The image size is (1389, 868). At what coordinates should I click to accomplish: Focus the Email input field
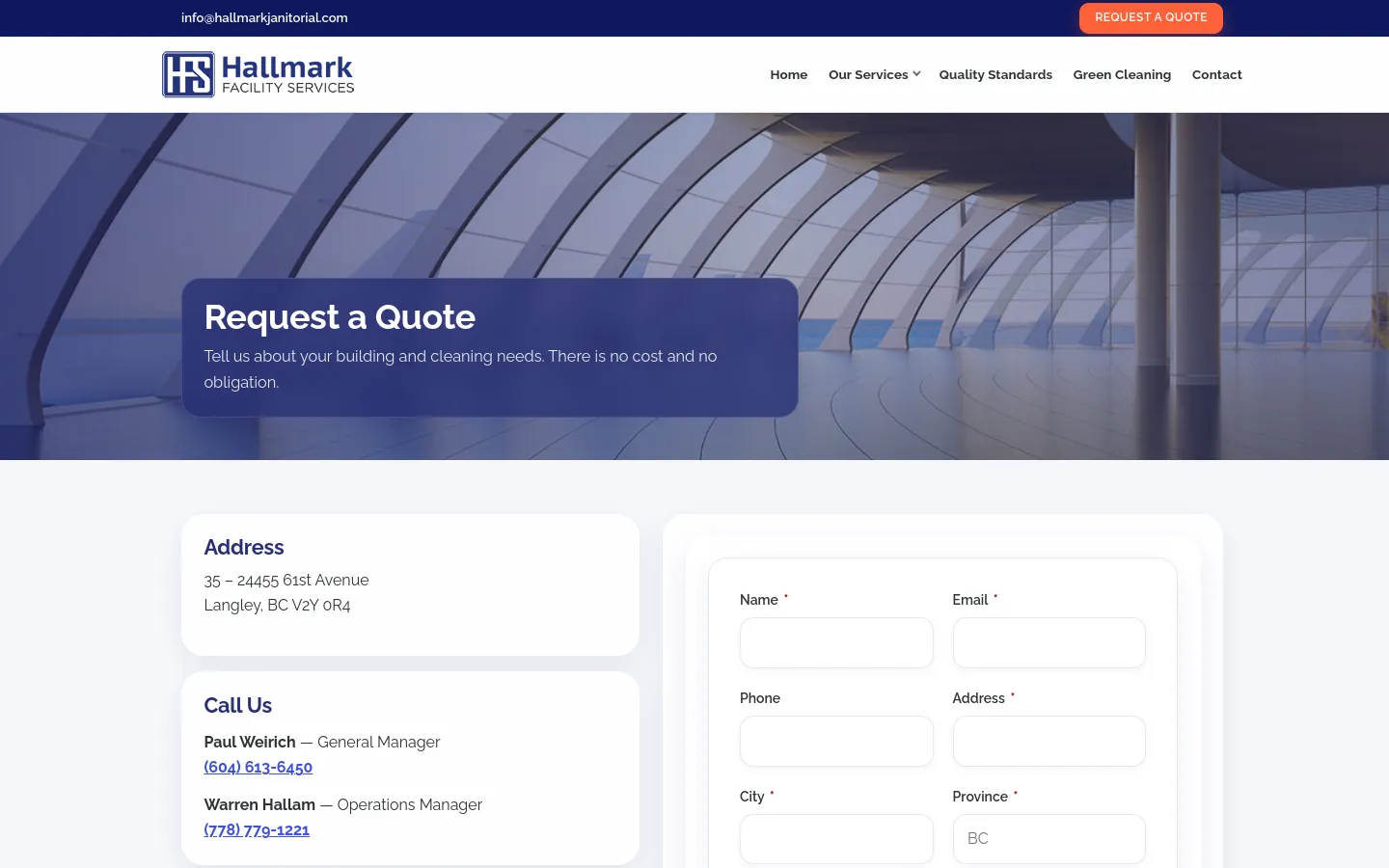point(1049,642)
